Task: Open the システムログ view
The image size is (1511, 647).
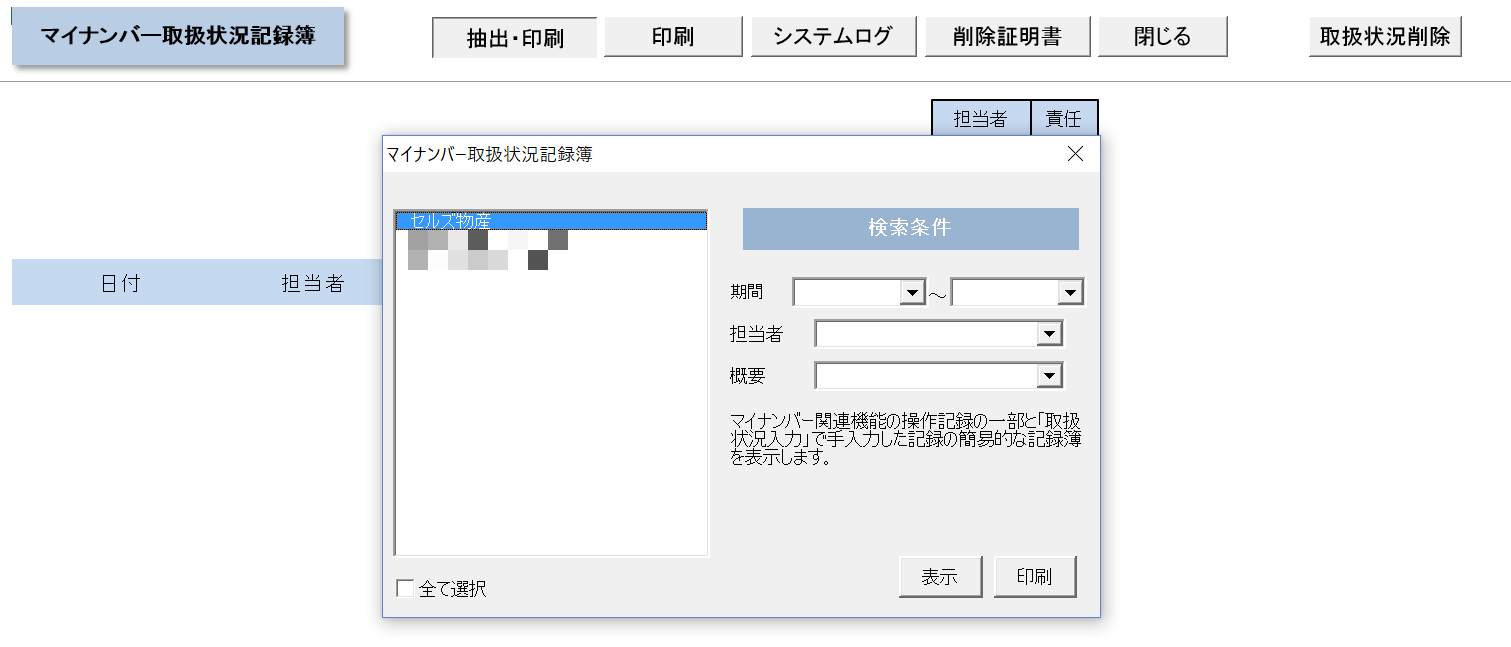Action: [833, 38]
